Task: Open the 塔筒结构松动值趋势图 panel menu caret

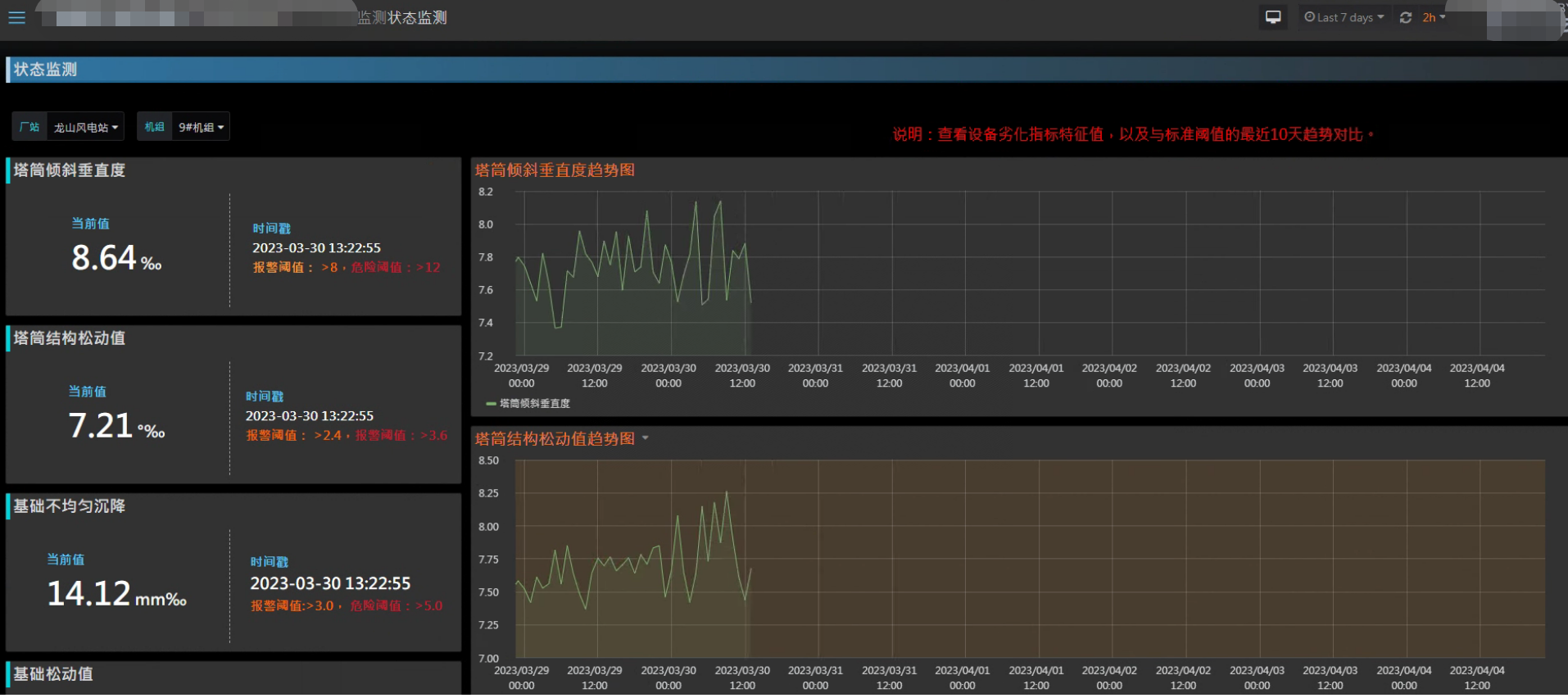Action: 646,438
